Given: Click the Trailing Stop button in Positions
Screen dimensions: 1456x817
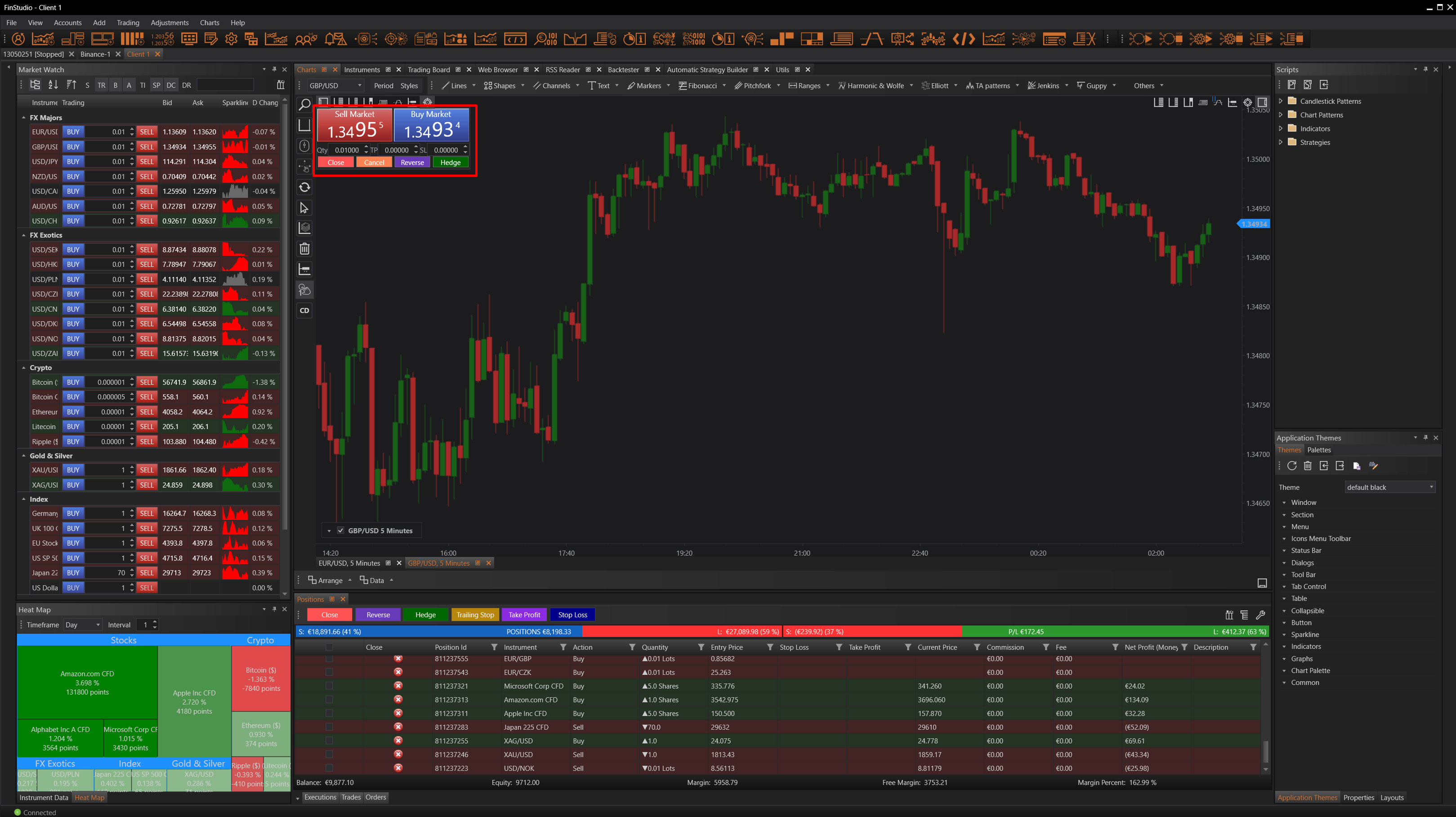Looking at the screenshot, I should click(475, 615).
